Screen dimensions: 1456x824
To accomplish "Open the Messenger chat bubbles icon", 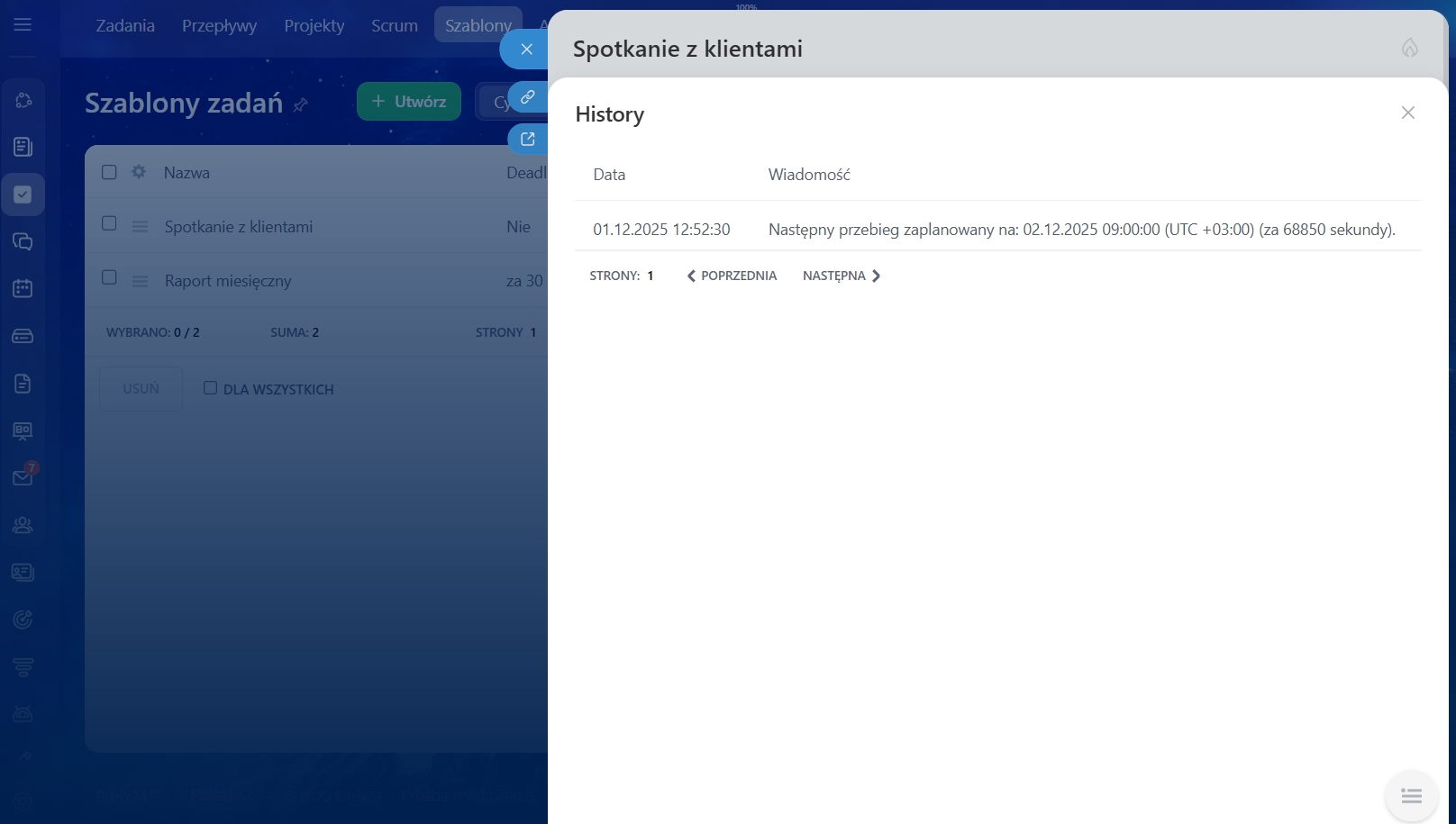I will 23,241.
